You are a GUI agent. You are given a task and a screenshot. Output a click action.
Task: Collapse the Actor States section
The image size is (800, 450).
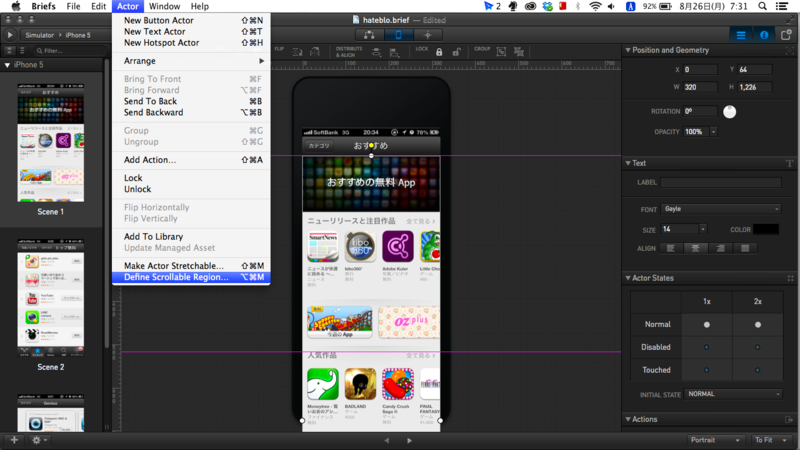click(628, 278)
